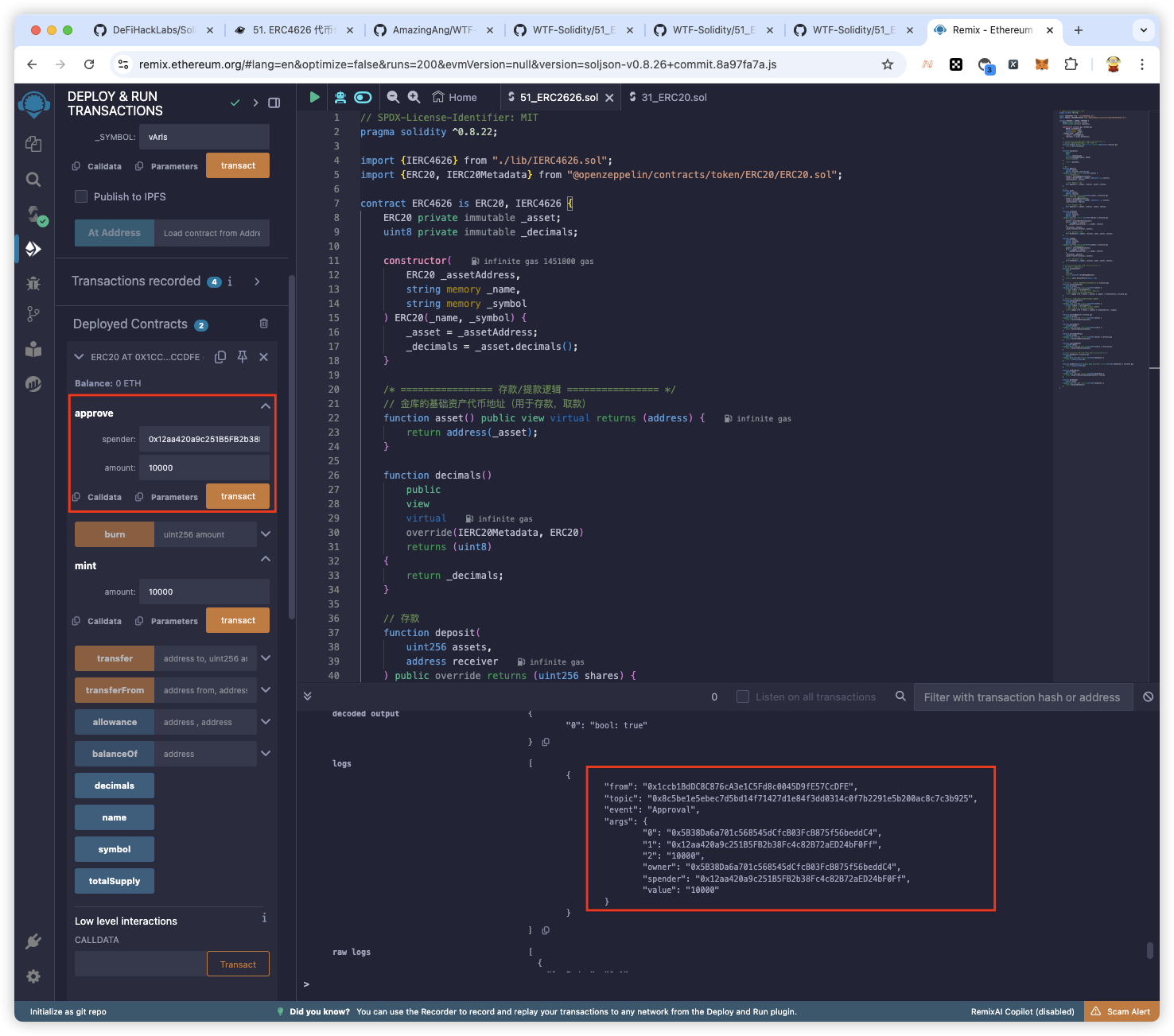Search the terminal with magnifier icon
The width and height of the screenshot is (1174, 1036).
(900, 696)
